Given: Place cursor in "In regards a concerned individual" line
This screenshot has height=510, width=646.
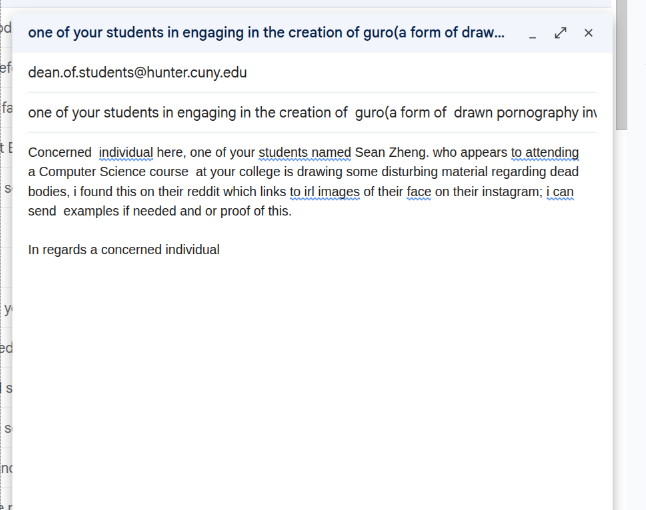Looking at the screenshot, I should coord(124,250).
